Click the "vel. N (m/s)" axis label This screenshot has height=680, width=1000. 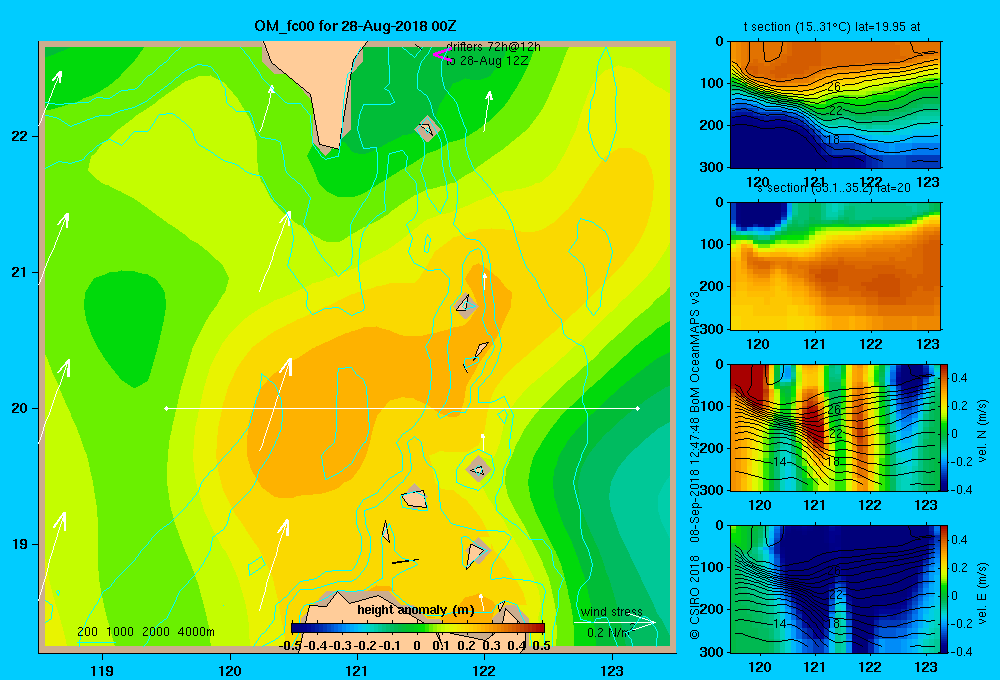point(982,431)
